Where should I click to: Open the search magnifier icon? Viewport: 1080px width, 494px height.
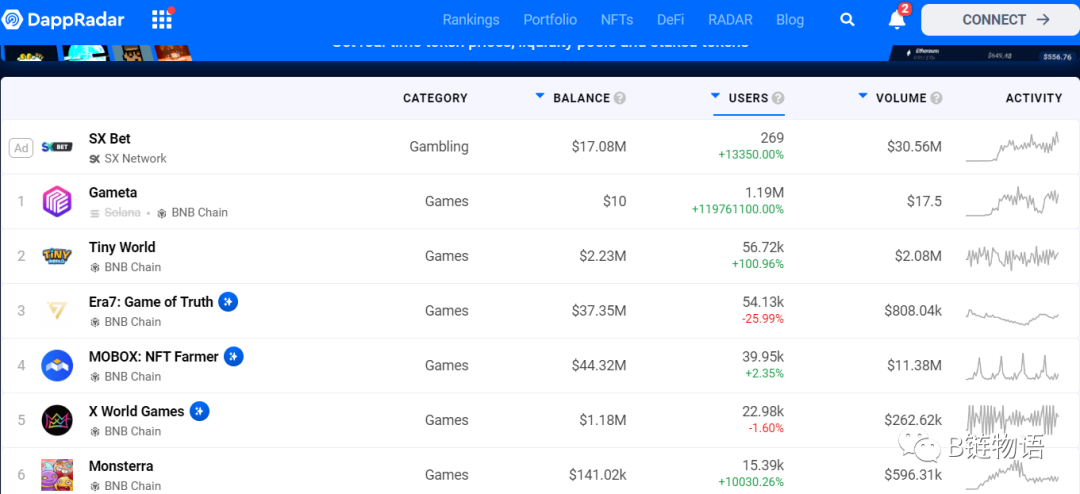tap(847, 19)
